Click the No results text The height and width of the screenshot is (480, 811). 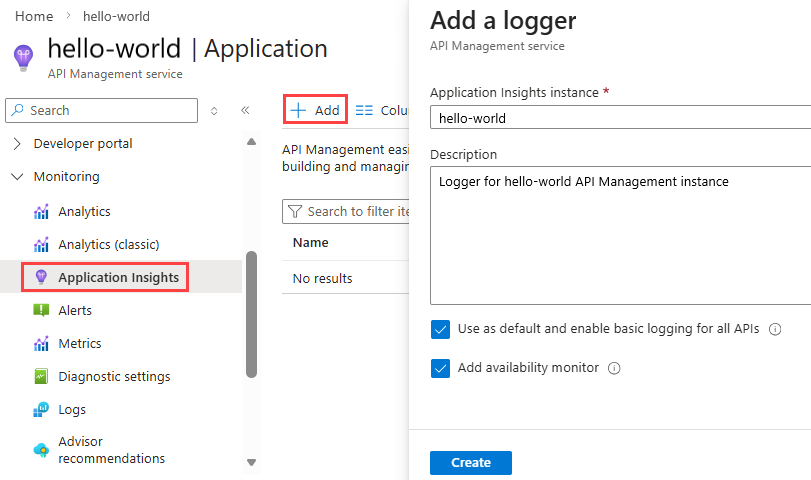pos(322,278)
